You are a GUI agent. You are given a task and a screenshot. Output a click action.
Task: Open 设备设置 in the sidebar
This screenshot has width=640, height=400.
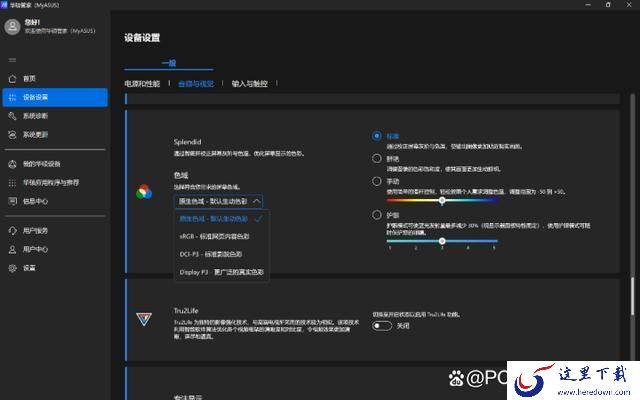click(x=55, y=97)
